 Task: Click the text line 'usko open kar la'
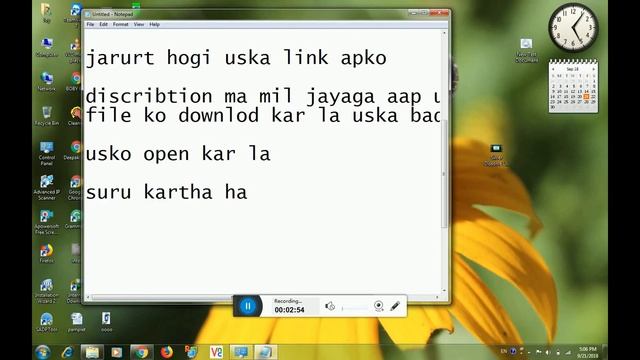[x=178, y=154]
